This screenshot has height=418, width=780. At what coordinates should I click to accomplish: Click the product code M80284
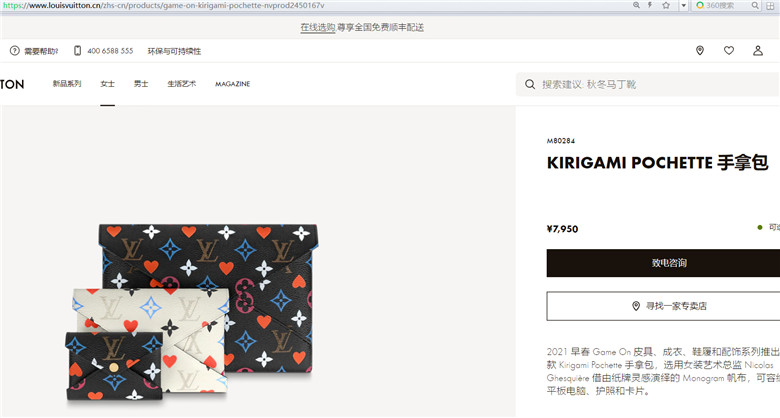coord(561,141)
